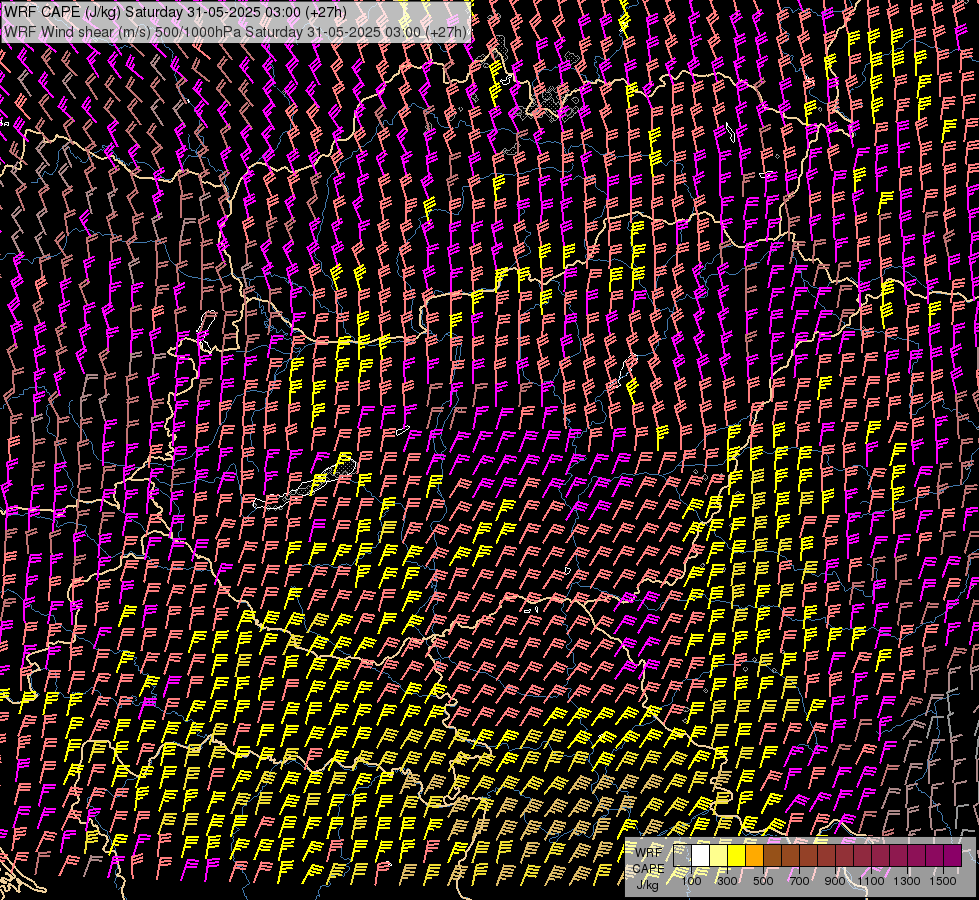Click the bright yellow legend swatch
979x900 pixels.
737,856
